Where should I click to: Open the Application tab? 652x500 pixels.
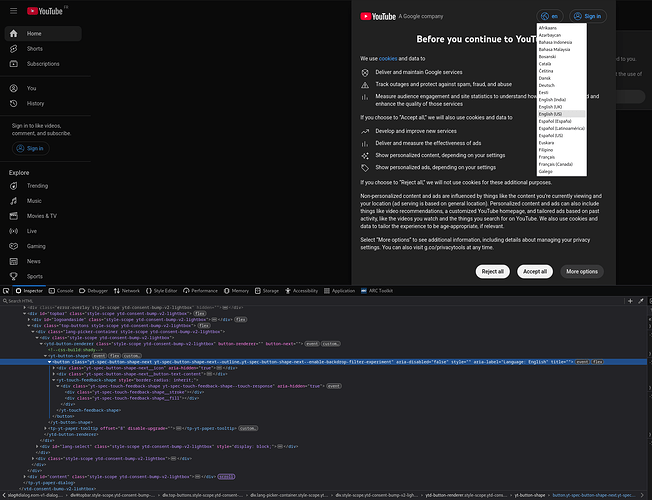[340, 291]
